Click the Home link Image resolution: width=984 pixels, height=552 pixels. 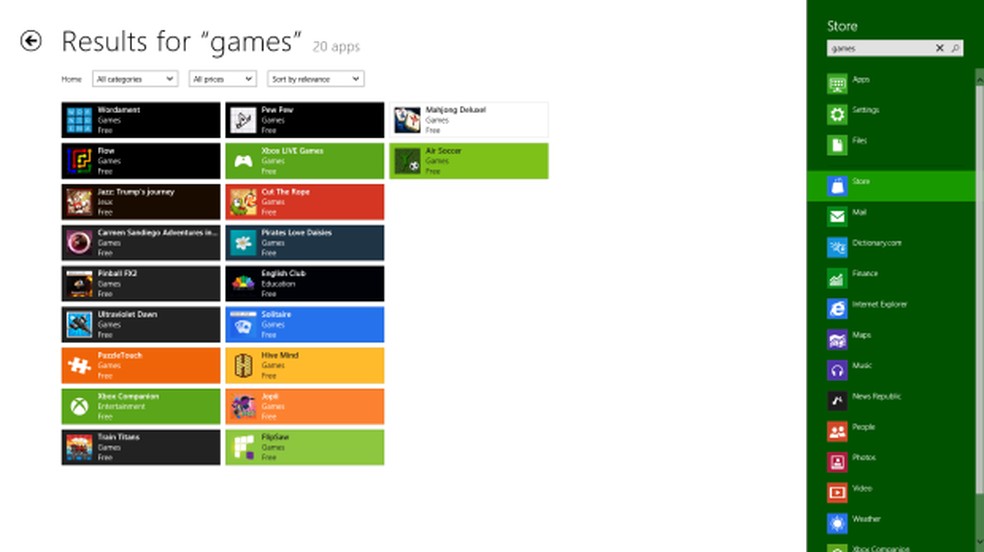click(x=72, y=79)
